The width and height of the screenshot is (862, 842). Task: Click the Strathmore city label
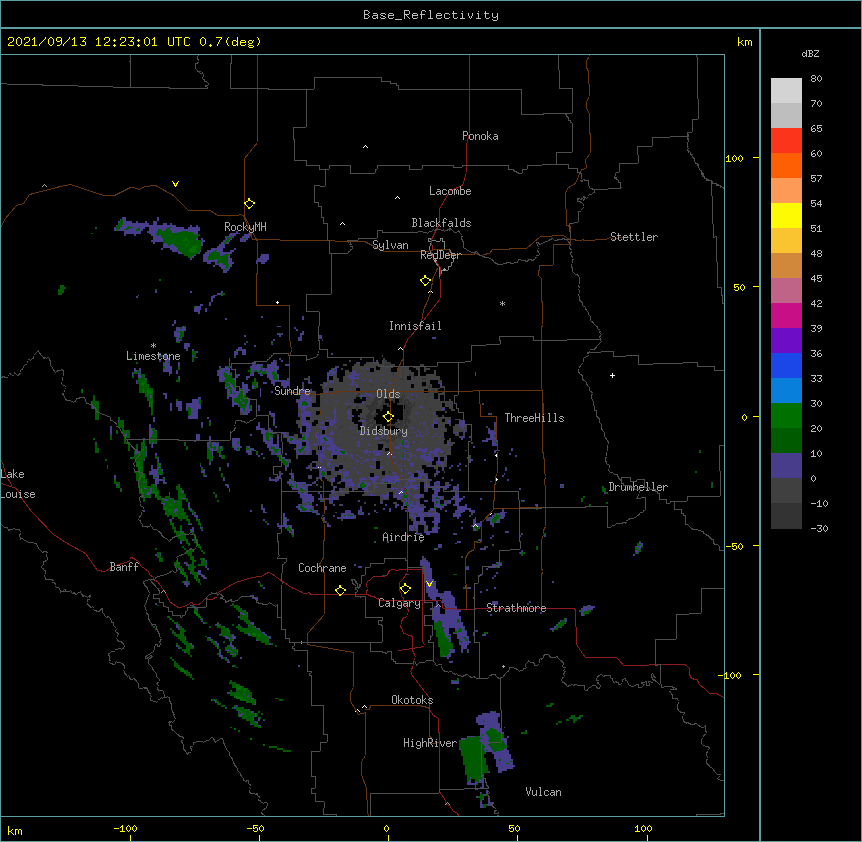(516, 608)
